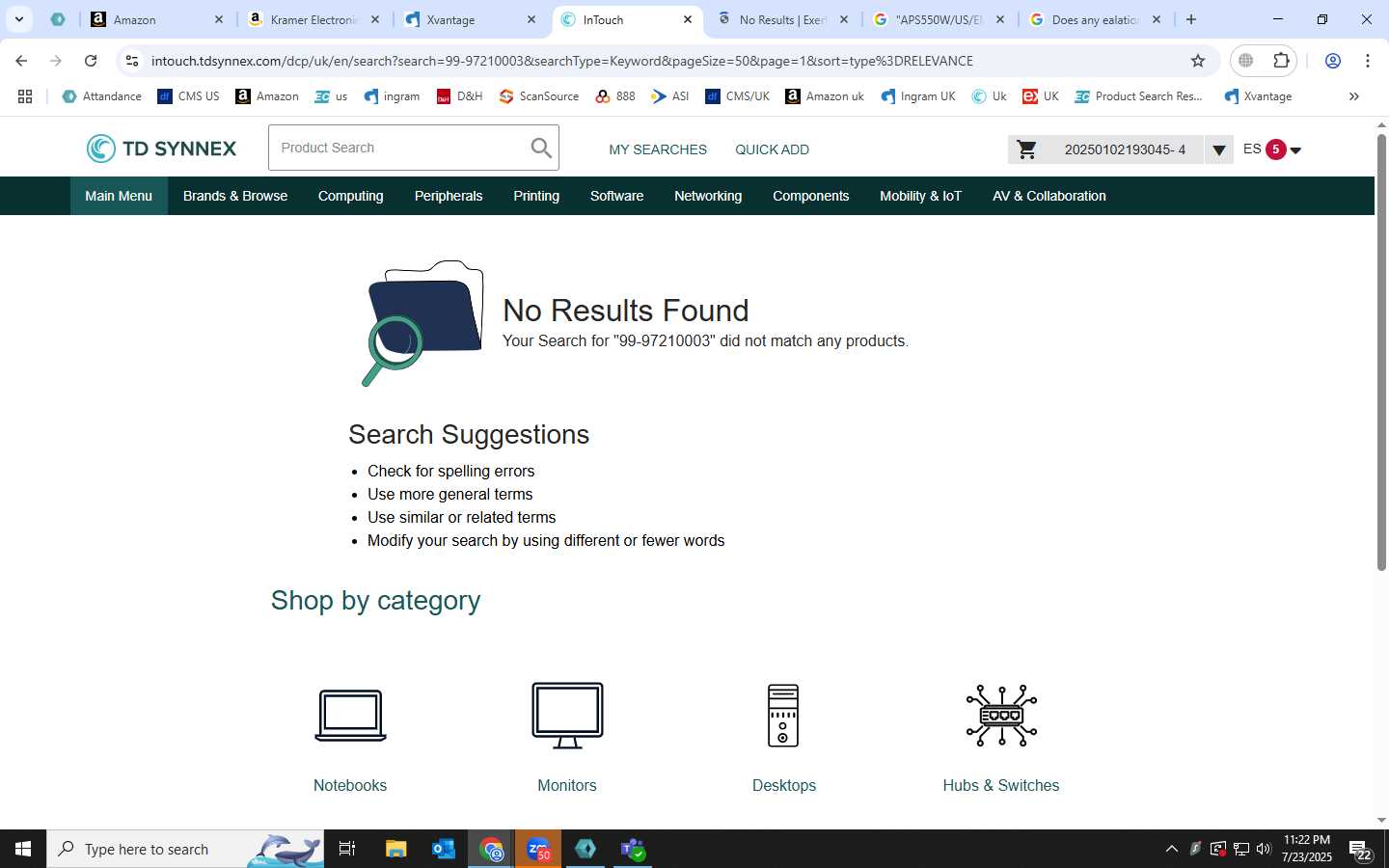Select Main Menu in navigation bar
Viewport: 1389px width, 868px height.
[x=119, y=196]
